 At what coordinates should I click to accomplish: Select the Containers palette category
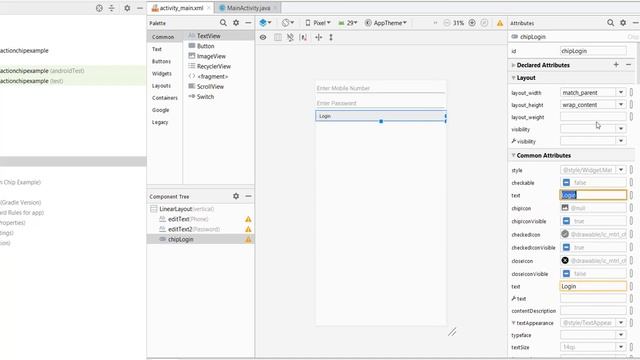pos(164,98)
